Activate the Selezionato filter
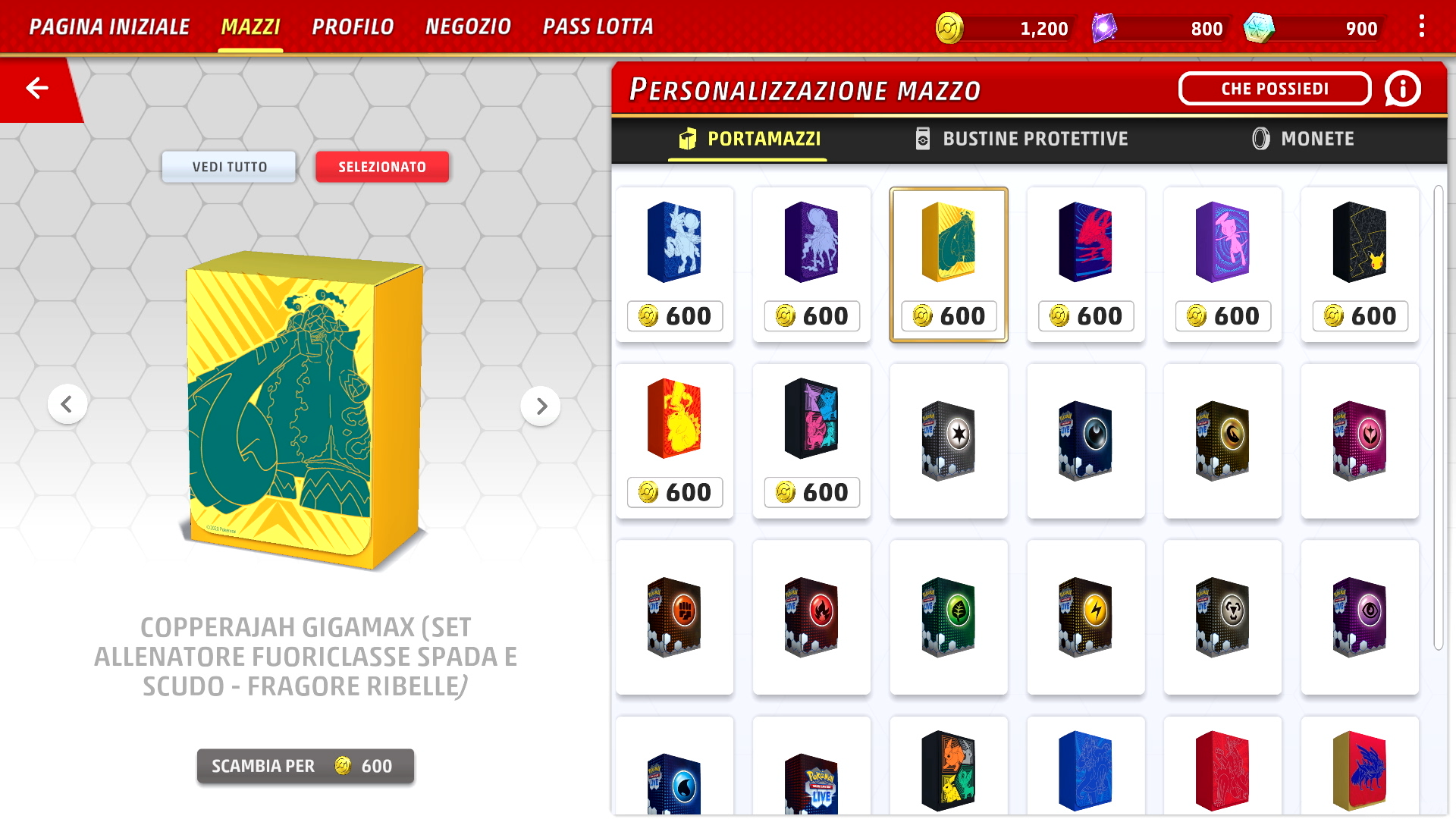This screenshot has width=1456, height=819. (382, 167)
